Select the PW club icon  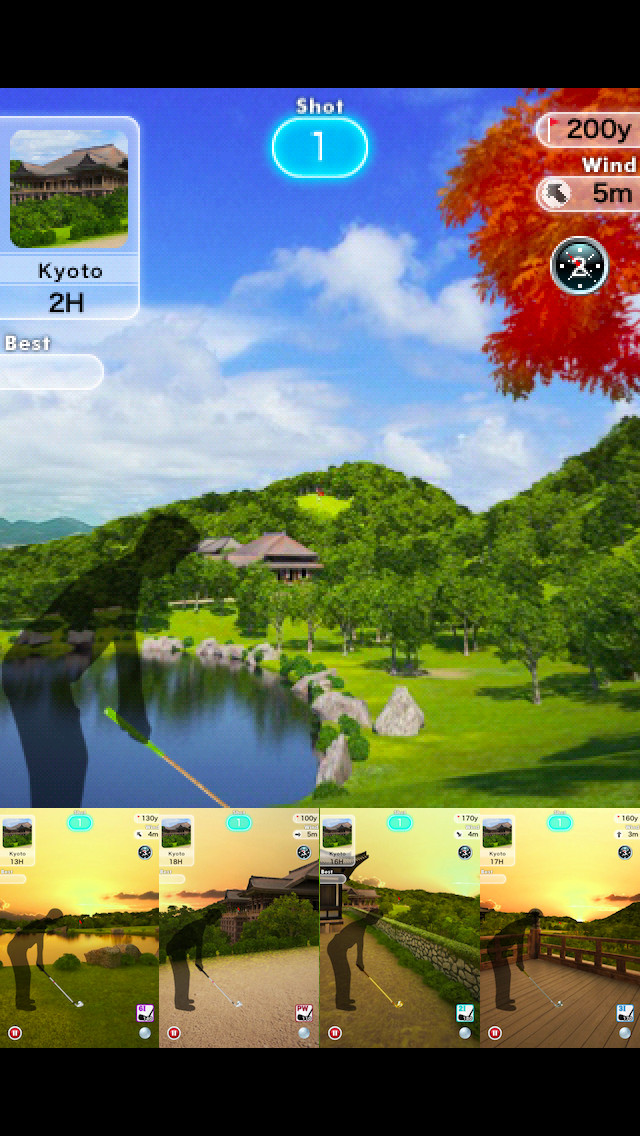pyautogui.click(x=304, y=1013)
